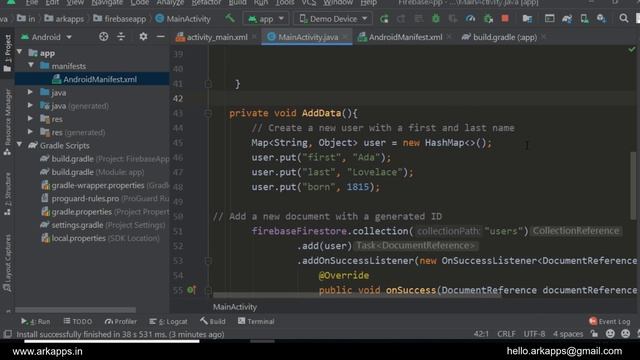Image resolution: width=640 pixels, height=360 pixels.
Task: Click the Rerun app icon
Action: coord(384,19)
